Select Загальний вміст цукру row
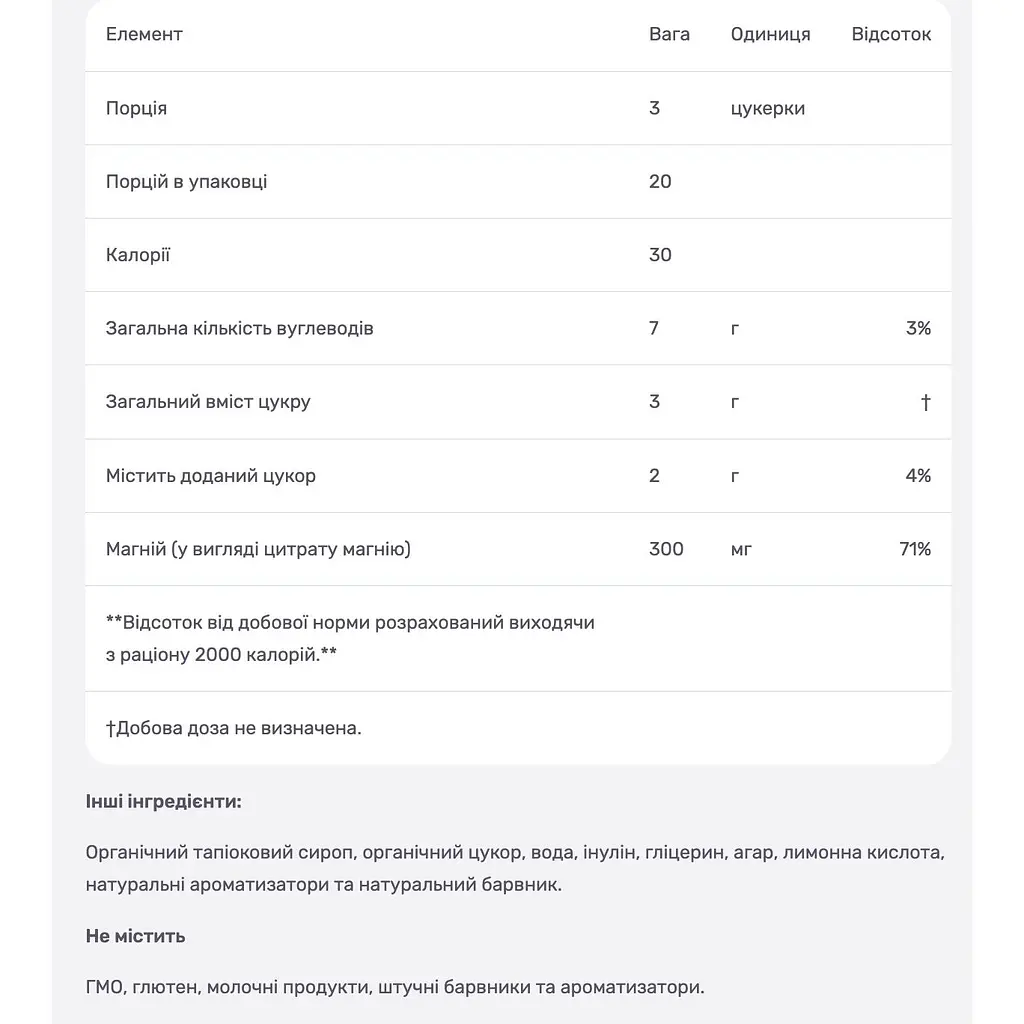Image resolution: width=1024 pixels, height=1024 pixels. tap(518, 402)
